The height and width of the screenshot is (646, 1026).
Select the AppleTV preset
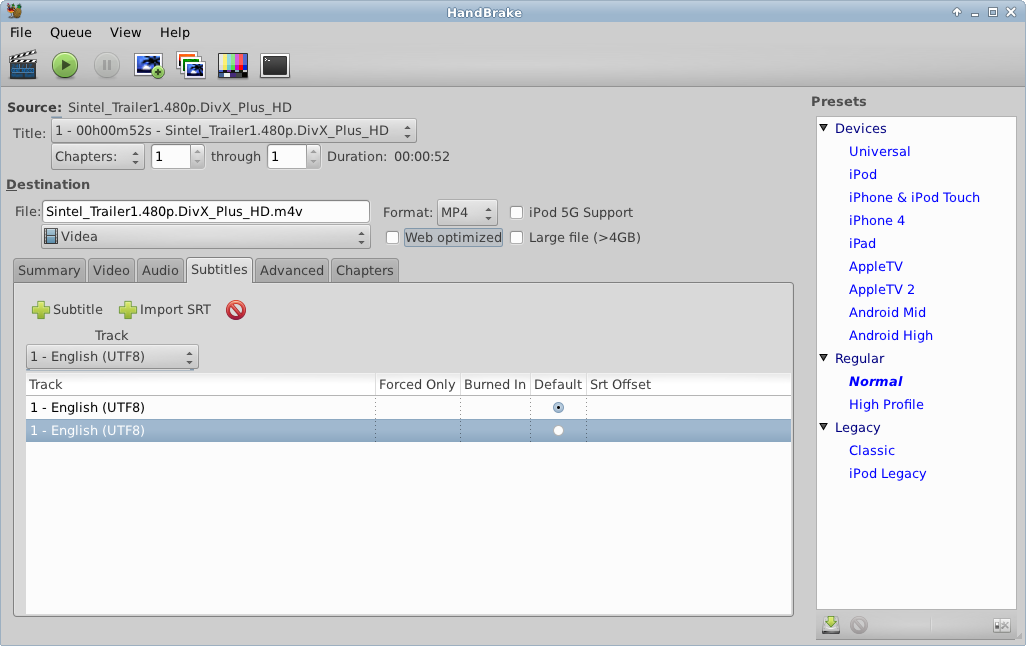(876, 266)
